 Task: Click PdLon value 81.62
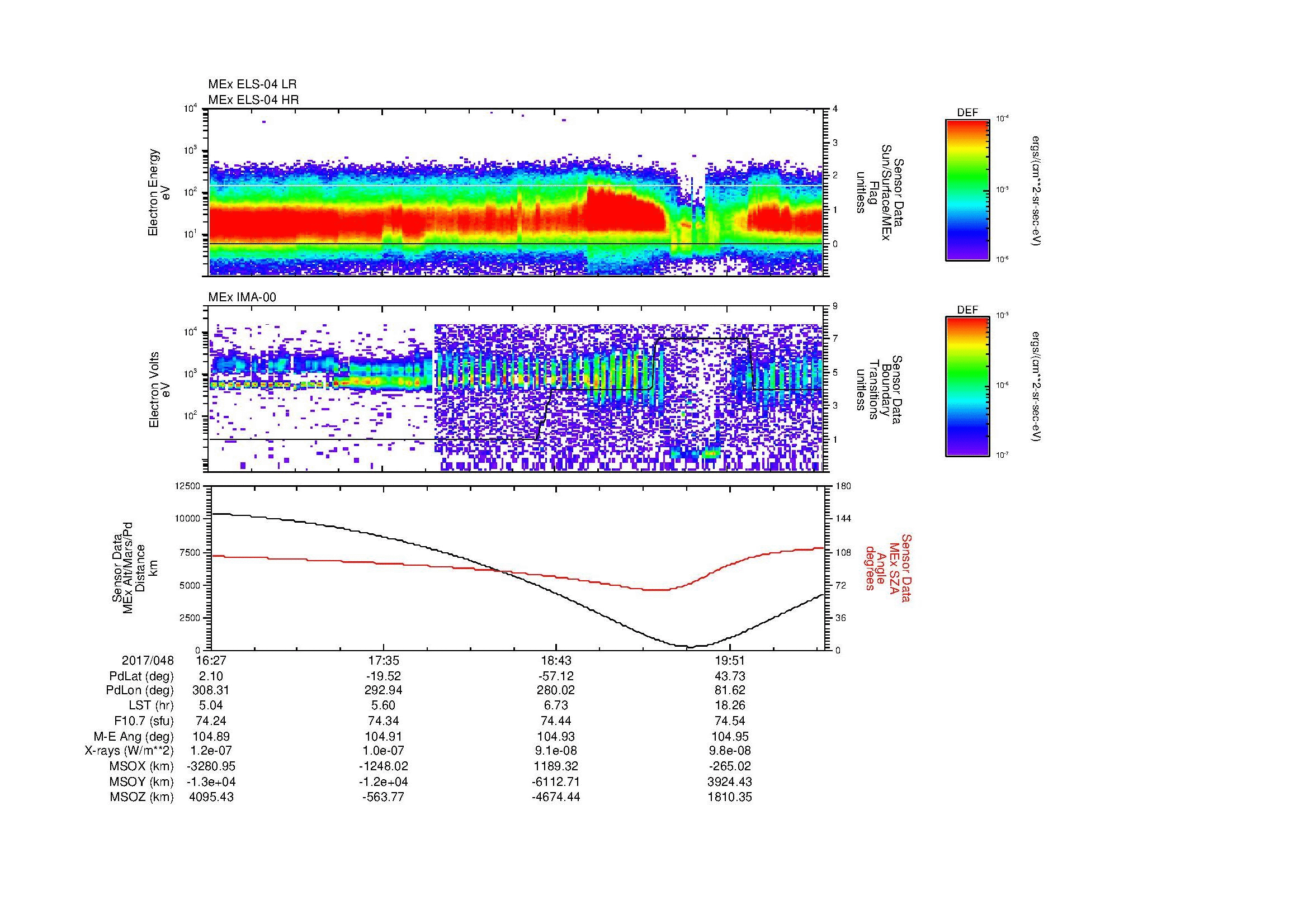tap(730, 690)
